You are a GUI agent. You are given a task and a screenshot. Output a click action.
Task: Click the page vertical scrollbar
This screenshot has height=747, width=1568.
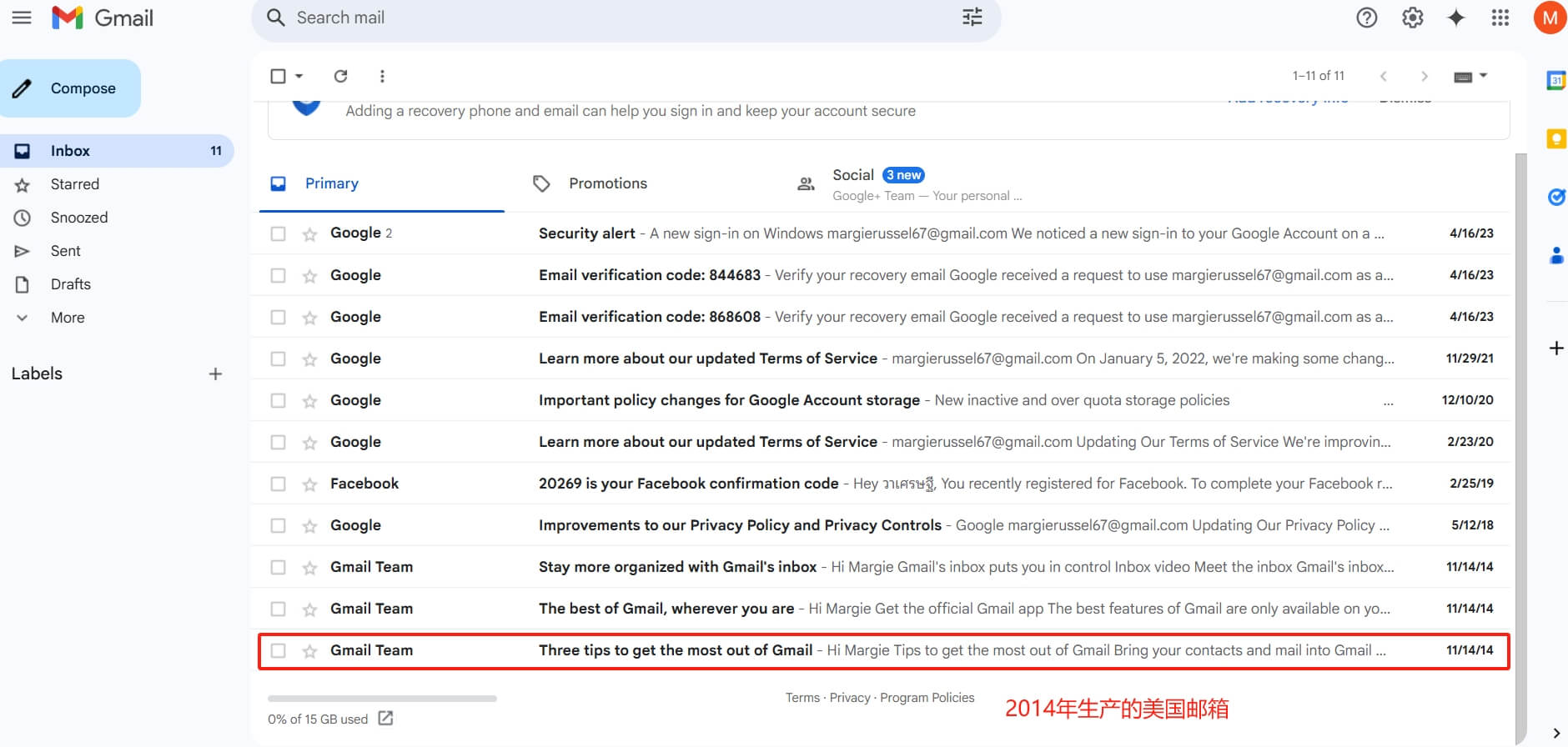tap(1520, 447)
